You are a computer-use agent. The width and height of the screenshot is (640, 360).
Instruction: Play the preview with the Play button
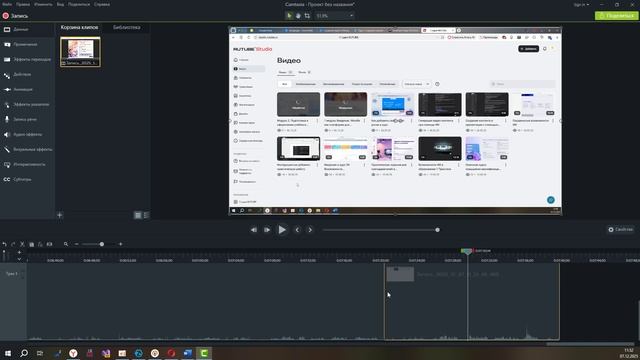[282, 230]
